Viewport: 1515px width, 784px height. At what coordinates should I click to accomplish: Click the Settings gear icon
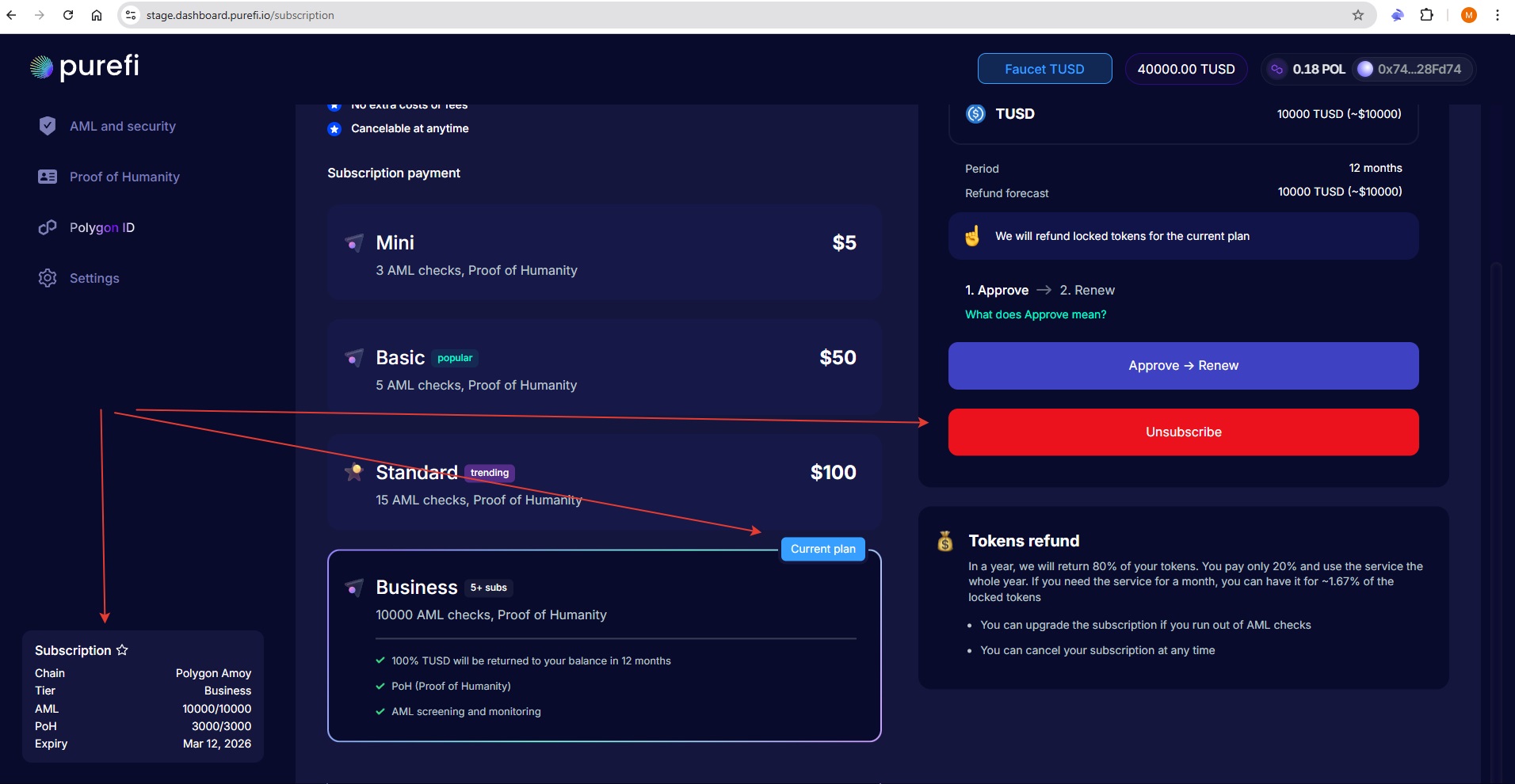pos(48,278)
